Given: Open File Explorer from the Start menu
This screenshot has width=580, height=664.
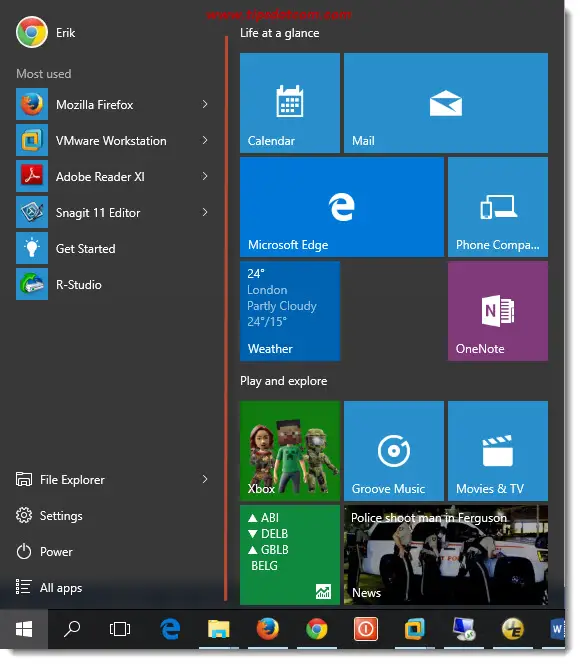Looking at the screenshot, I should 60,480.
